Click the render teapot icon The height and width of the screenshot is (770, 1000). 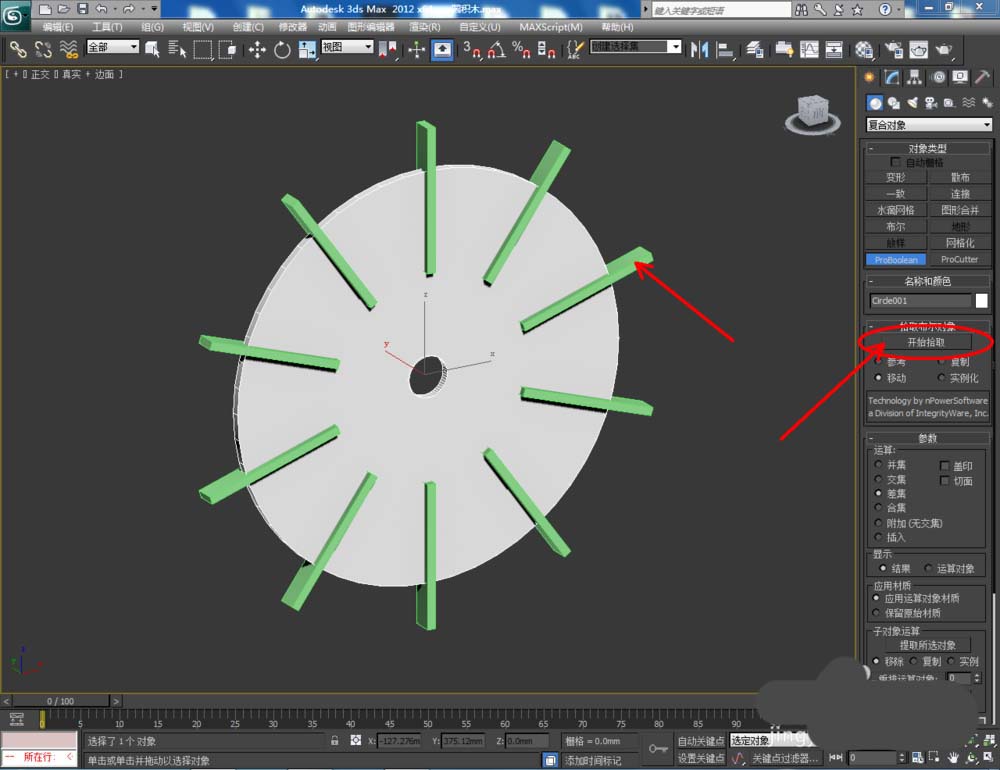point(943,49)
